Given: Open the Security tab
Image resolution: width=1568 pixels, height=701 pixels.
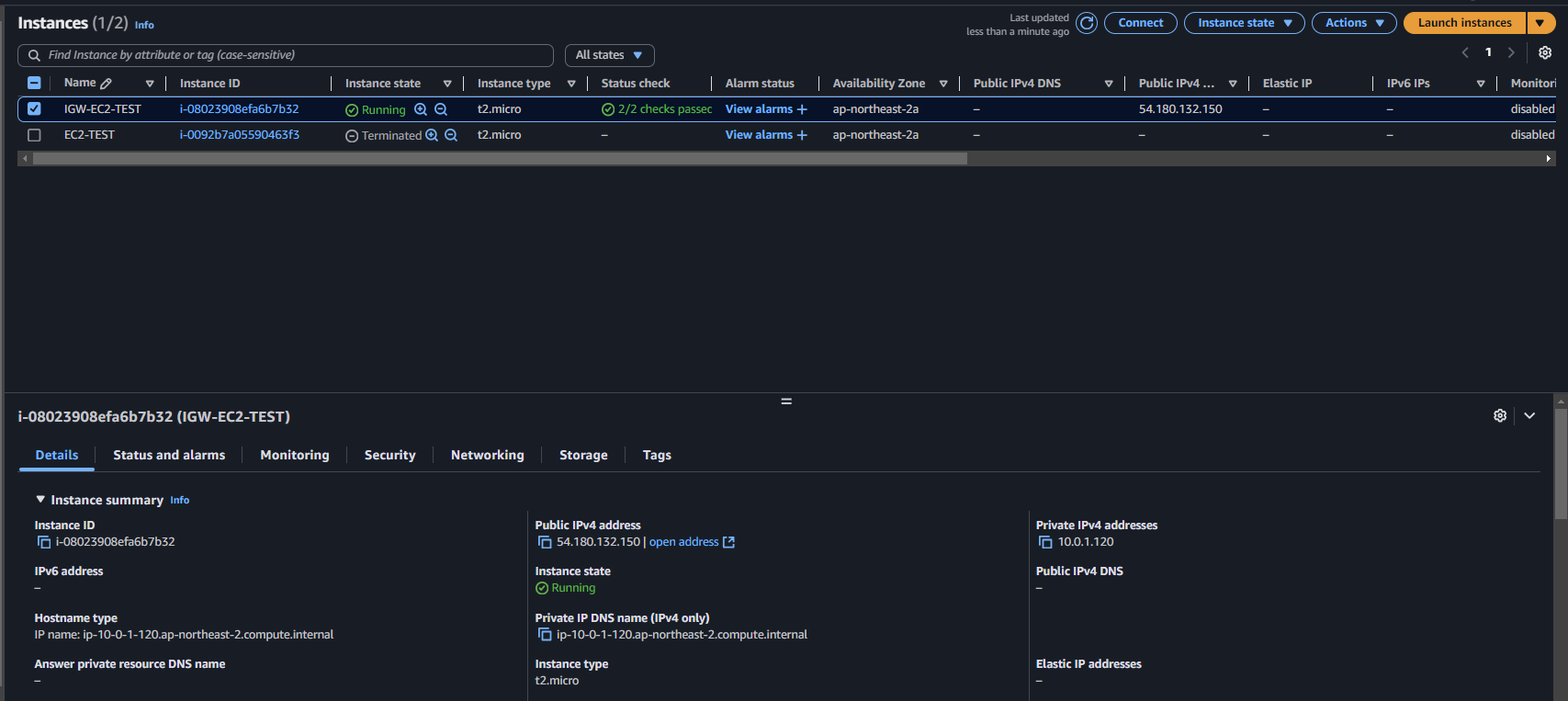Looking at the screenshot, I should click(390, 455).
